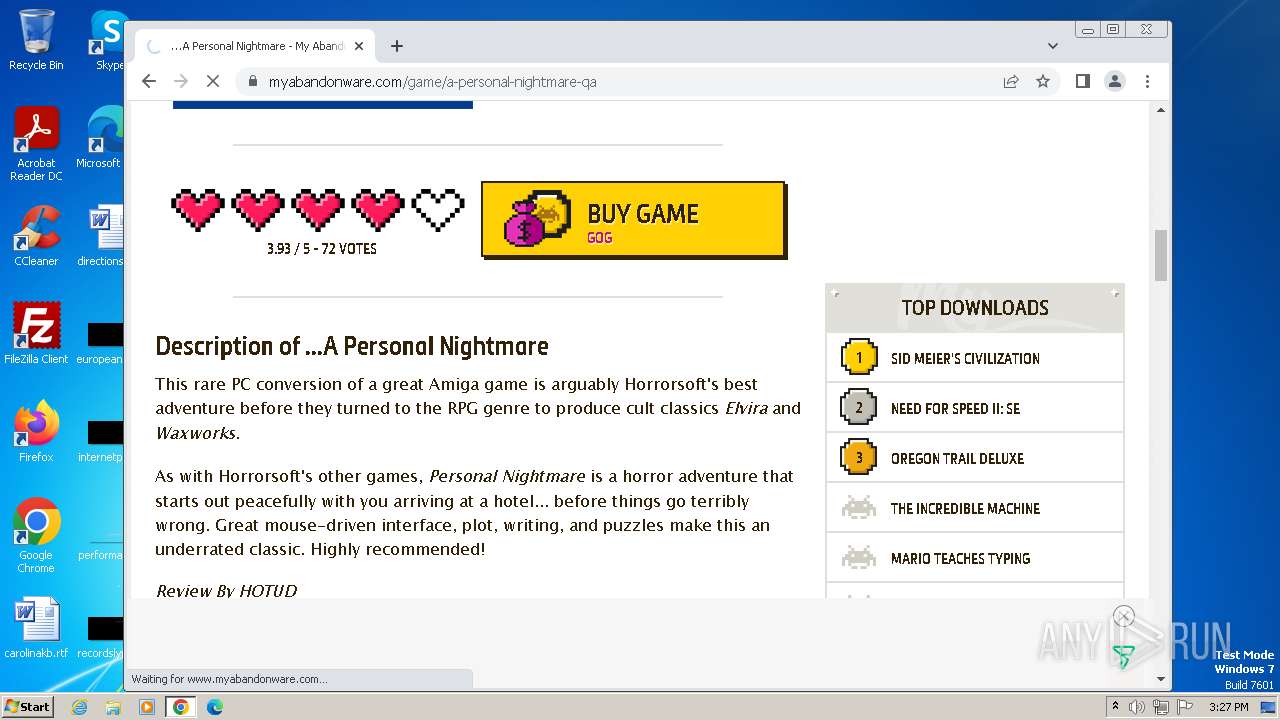This screenshot has width=1280, height=720.
Task: Select the carolinakb.rtf desktop file
Action: tap(36, 628)
